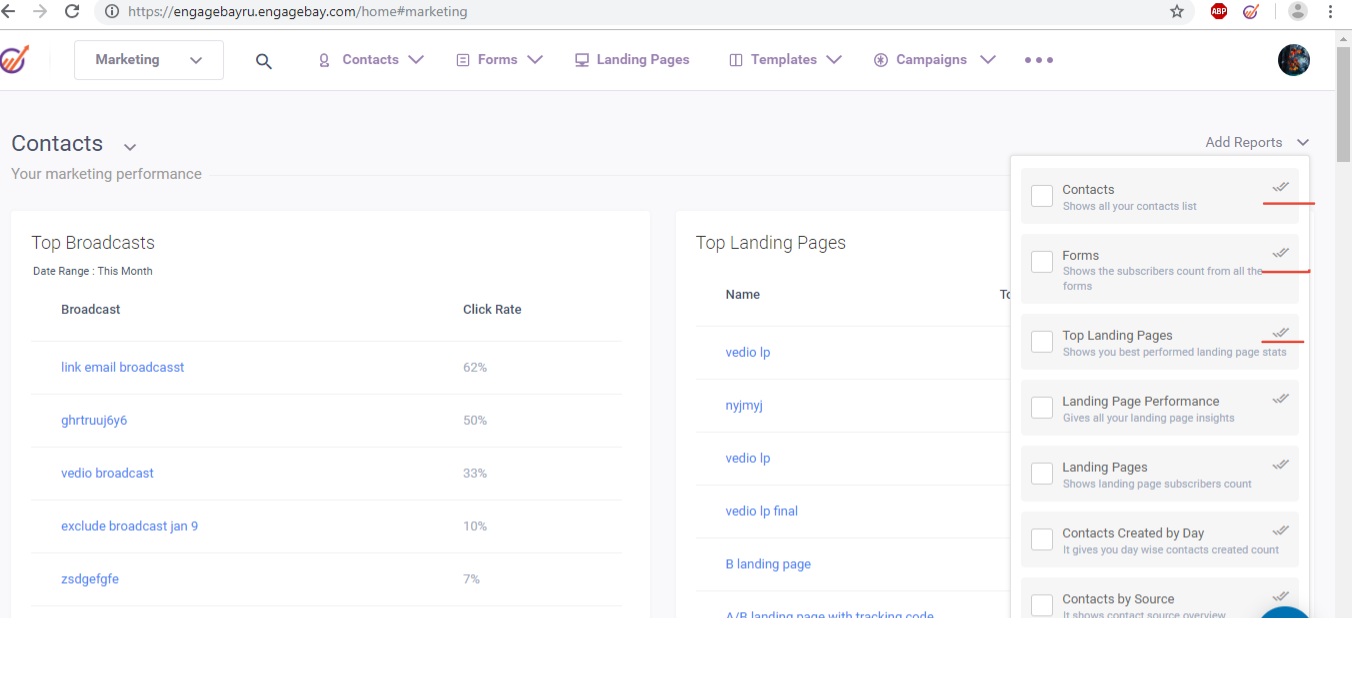Click the search magnifier icon
Screen dimensions: 1355x684
(264, 61)
